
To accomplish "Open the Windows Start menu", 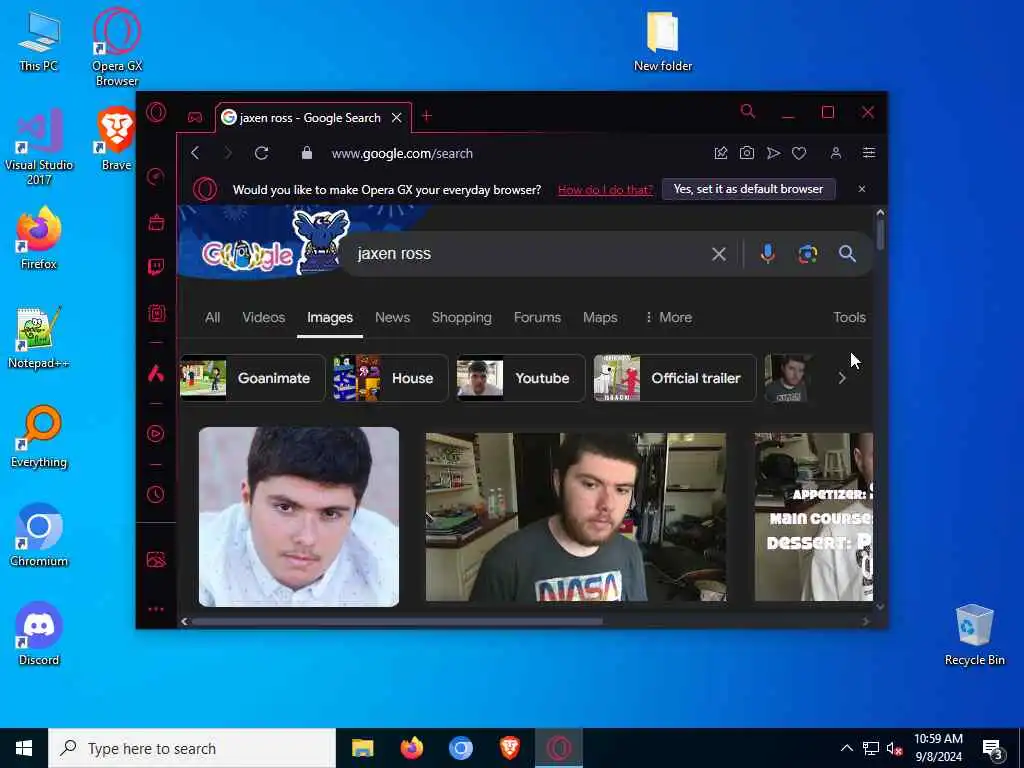I will [24, 748].
